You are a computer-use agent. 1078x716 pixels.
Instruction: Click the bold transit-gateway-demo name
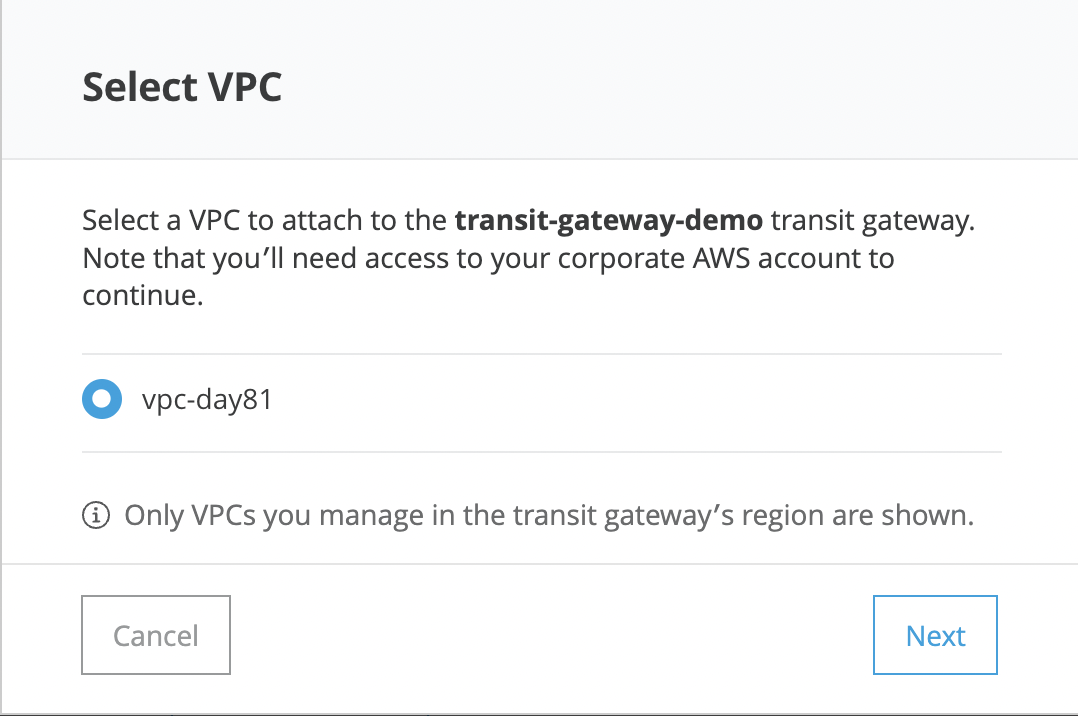[x=607, y=221]
